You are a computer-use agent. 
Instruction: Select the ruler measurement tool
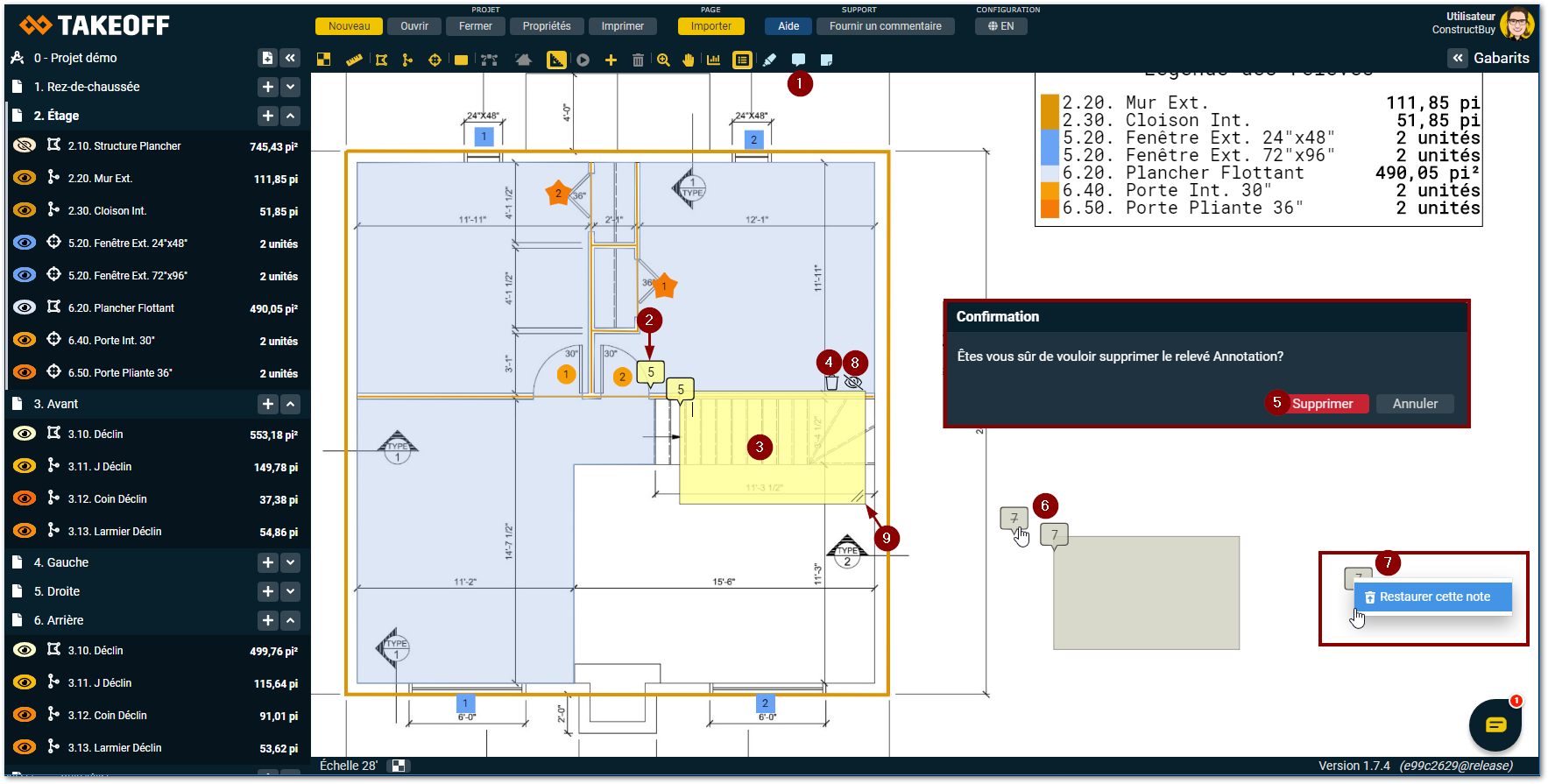point(354,60)
